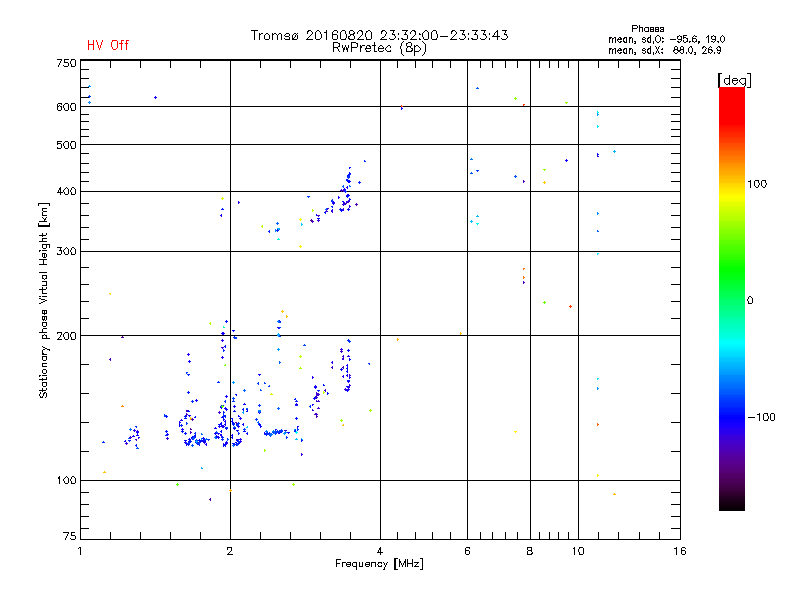Click the black bottom of the colorbar
This screenshot has width=800, height=600.
pyautogui.click(x=731, y=505)
